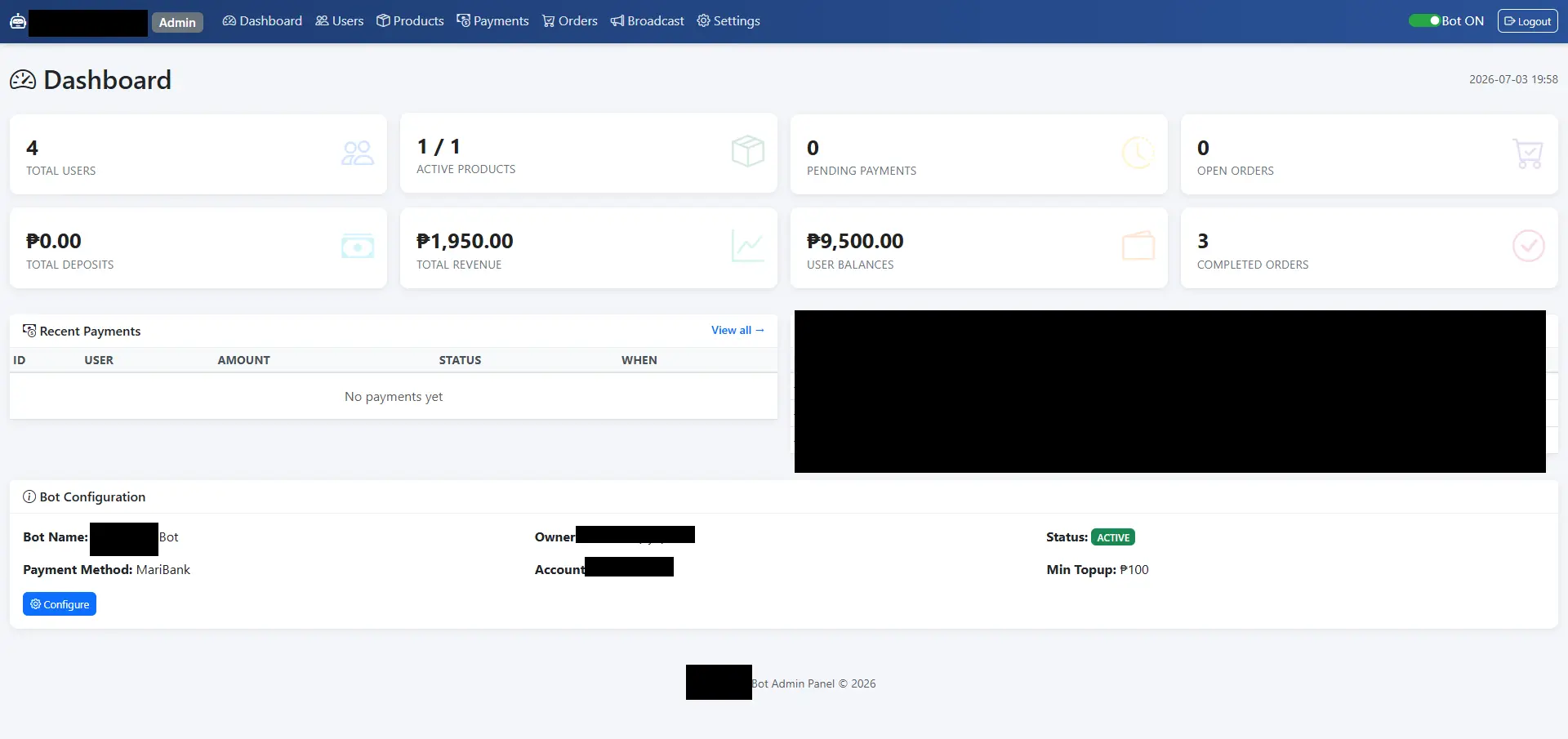Click the Logout button
This screenshot has height=739, width=1568.
click(1527, 21)
